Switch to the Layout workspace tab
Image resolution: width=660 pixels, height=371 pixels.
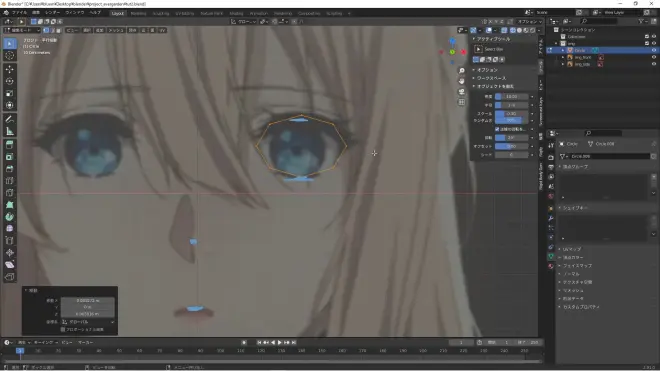pyautogui.click(x=118, y=13)
